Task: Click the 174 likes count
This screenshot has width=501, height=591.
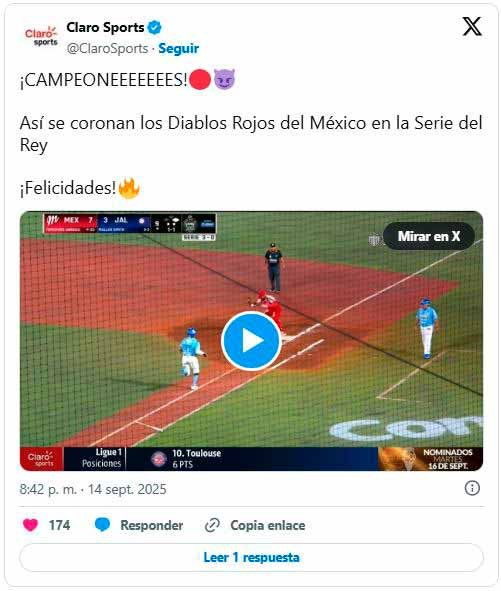Action: (59, 525)
